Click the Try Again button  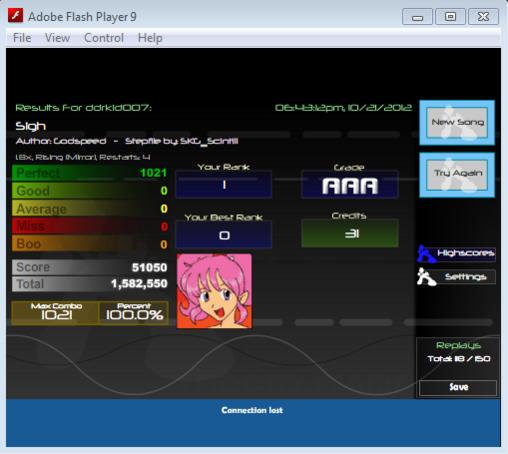[457, 175]
